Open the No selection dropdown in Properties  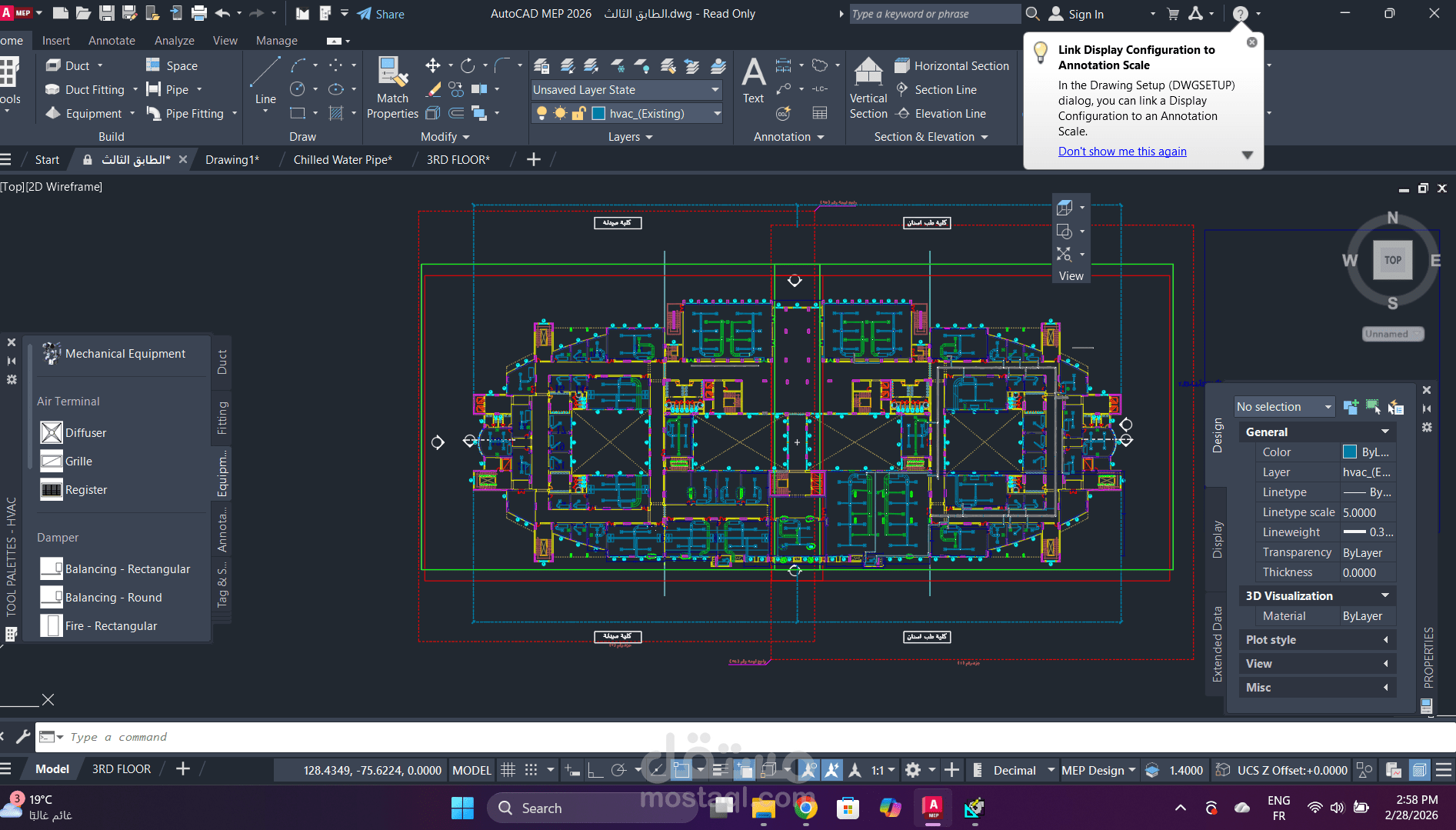coord(1284,407)
